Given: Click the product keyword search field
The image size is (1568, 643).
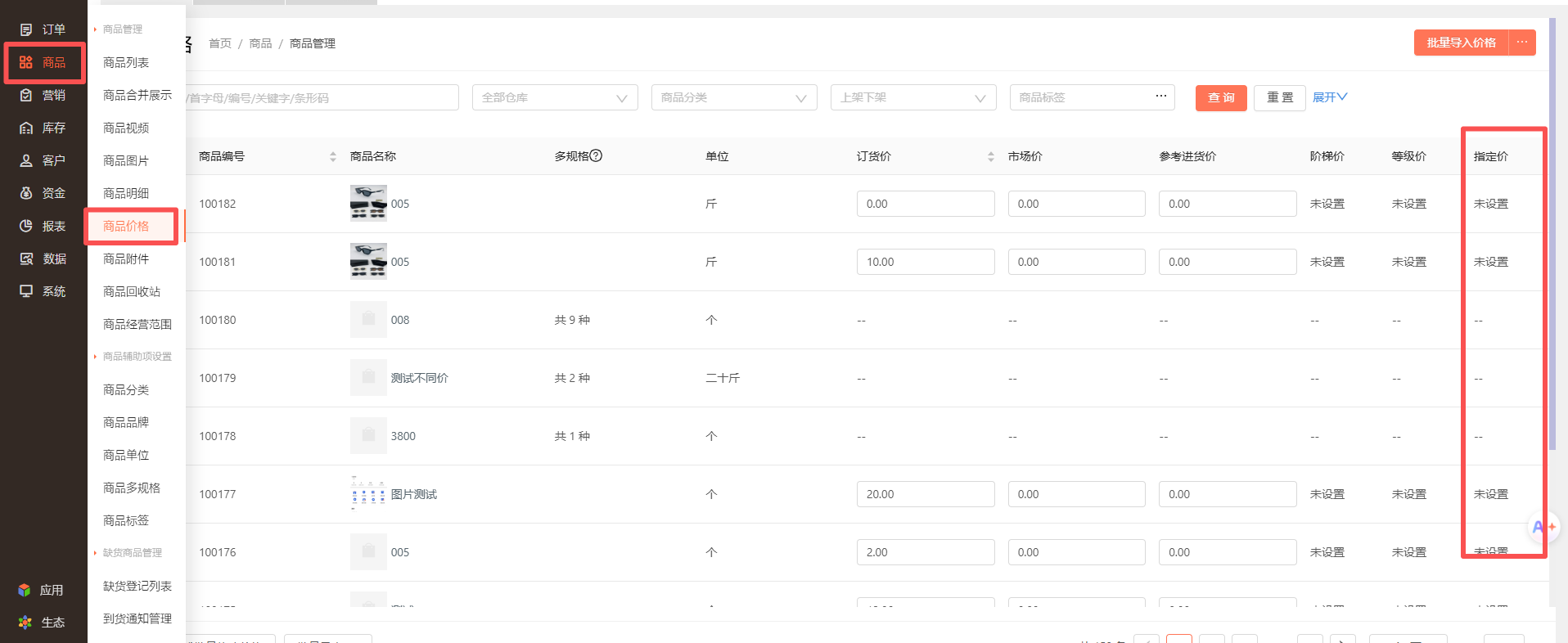Looking at the screenshot, I should click(x=322, y=97).
